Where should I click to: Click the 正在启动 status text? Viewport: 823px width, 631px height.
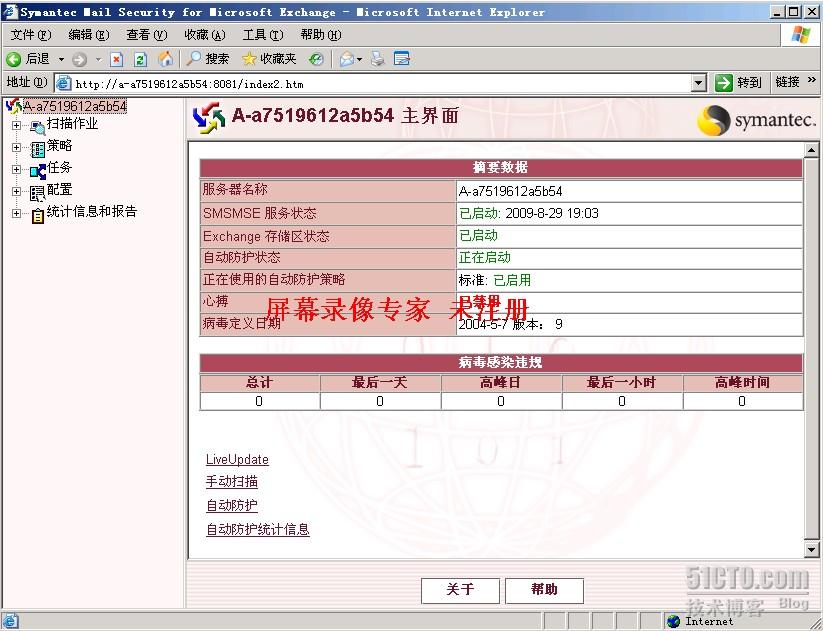tap(484, 257)
